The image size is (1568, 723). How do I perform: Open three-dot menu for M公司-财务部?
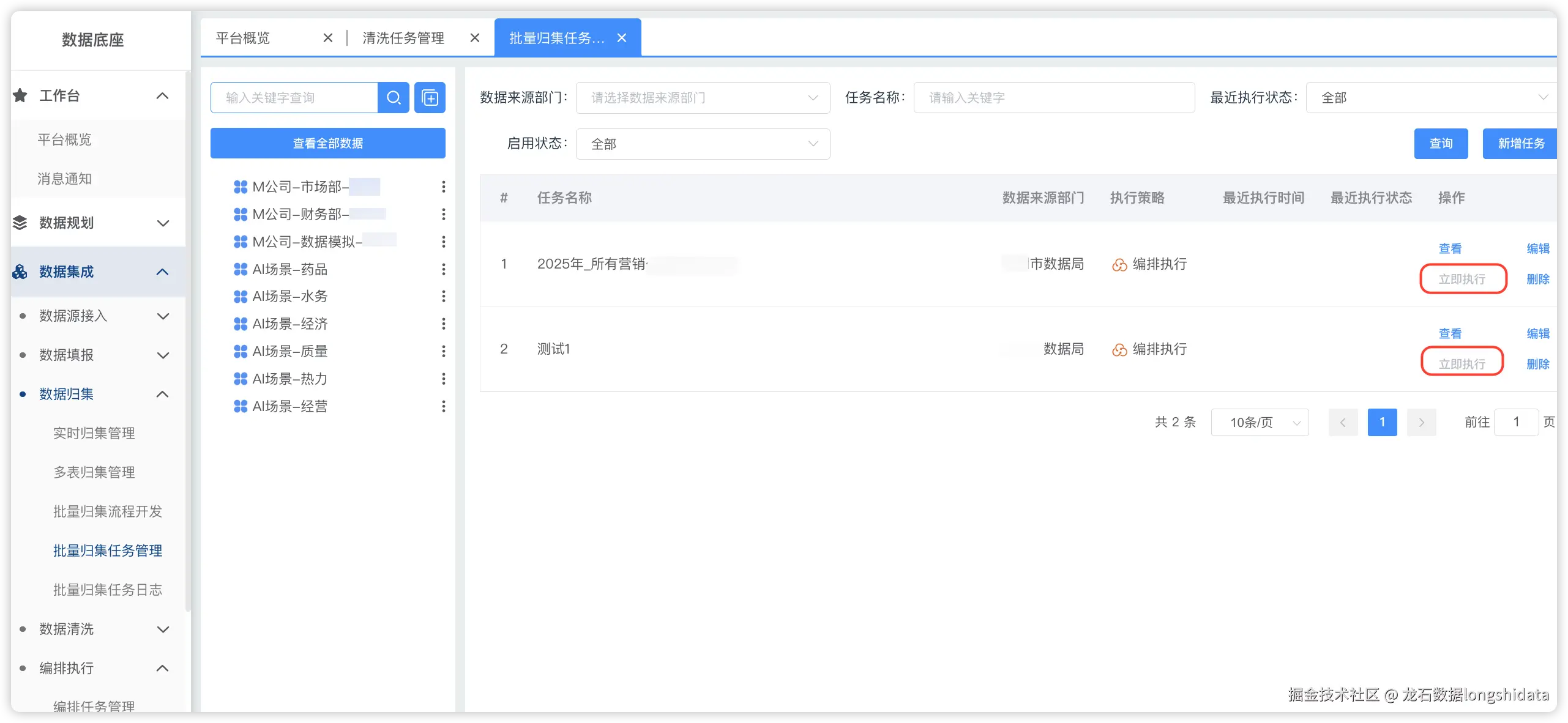443,214
